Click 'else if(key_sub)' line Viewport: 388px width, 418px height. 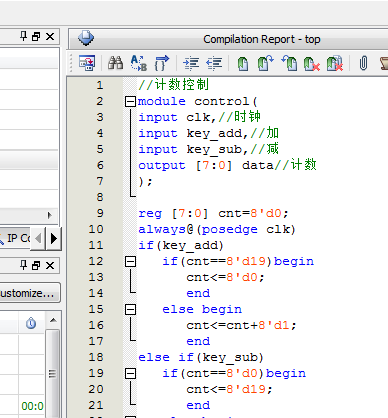(201, 358)
